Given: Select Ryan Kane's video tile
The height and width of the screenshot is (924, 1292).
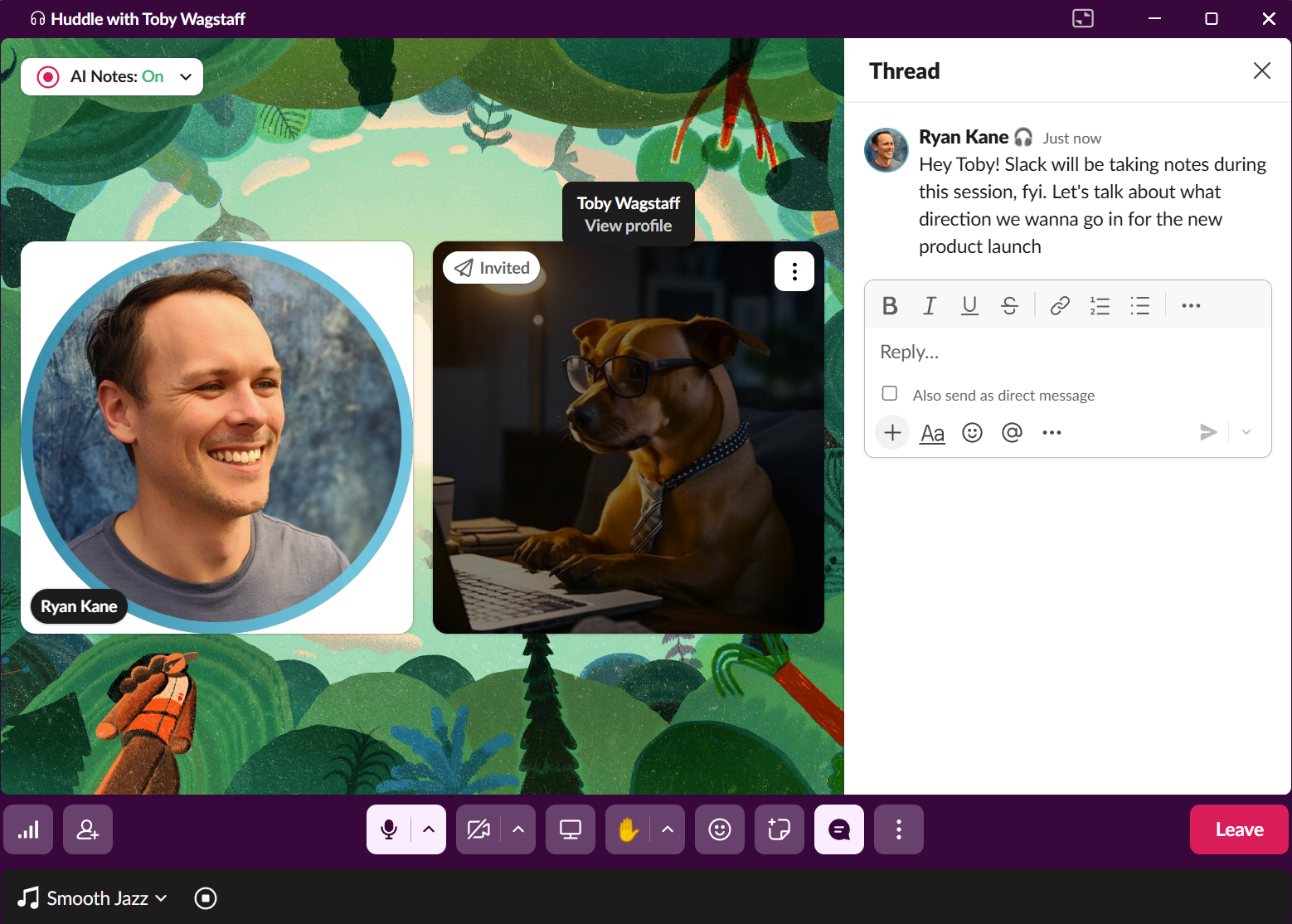Looking at the screenshot, I should (217, 438).
